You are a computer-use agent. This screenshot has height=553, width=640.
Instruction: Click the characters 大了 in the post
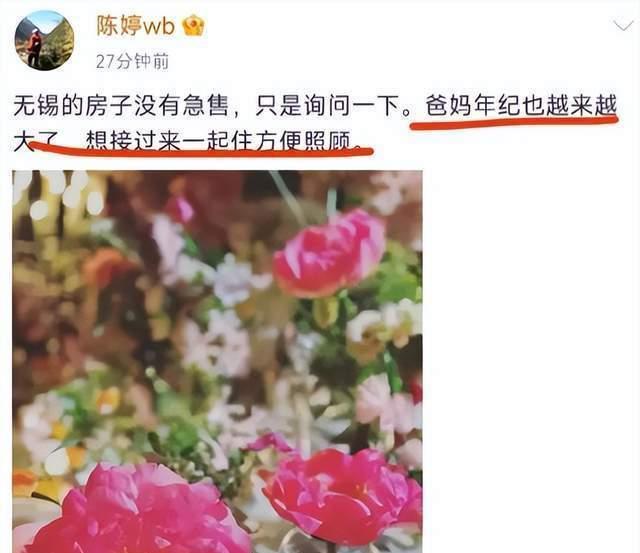click(x=37, y=141)
